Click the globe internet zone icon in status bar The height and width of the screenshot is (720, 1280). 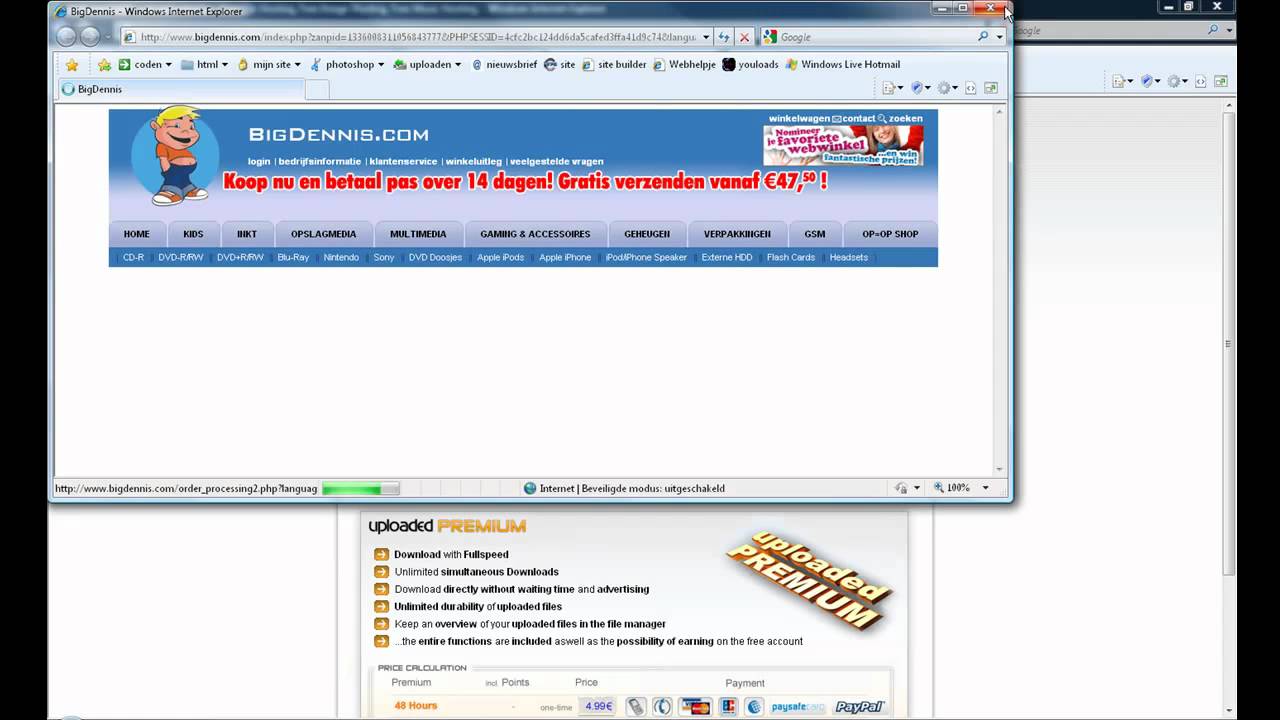[530, 488]
